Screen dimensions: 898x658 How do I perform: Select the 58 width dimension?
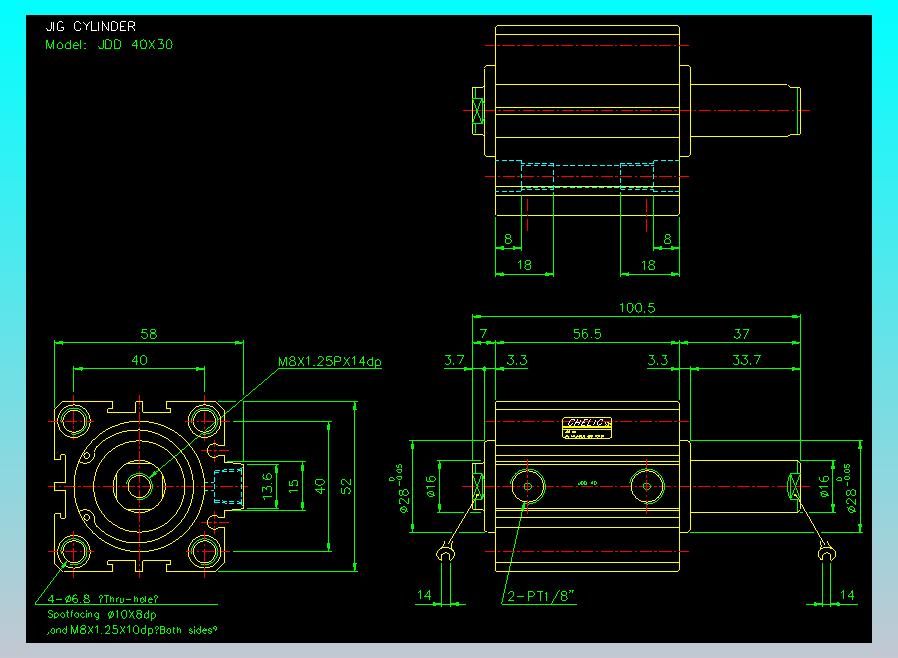[x=148, y=334]
